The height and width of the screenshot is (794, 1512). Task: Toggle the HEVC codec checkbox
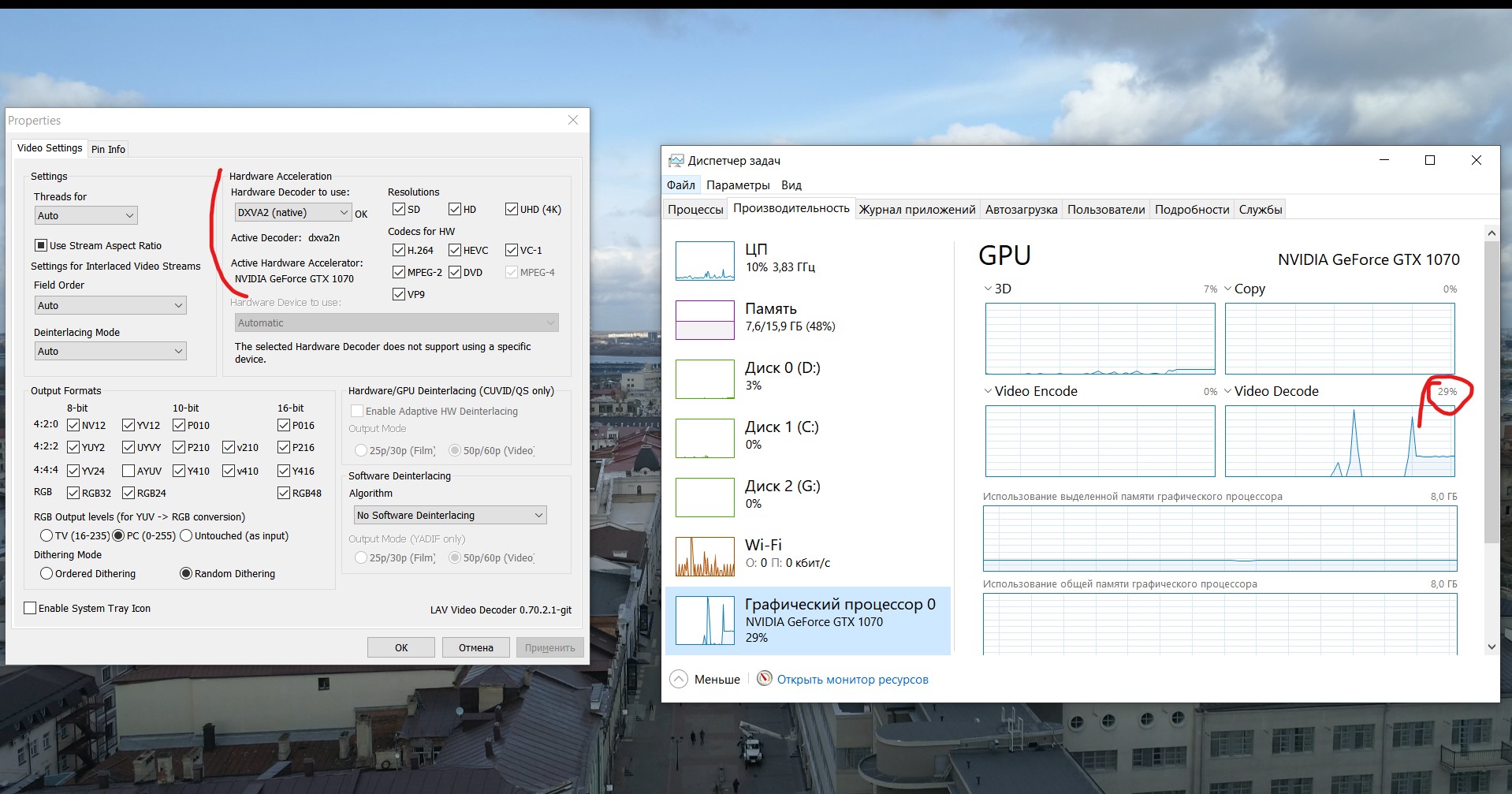pyautogui.click(x=455, y=250)
